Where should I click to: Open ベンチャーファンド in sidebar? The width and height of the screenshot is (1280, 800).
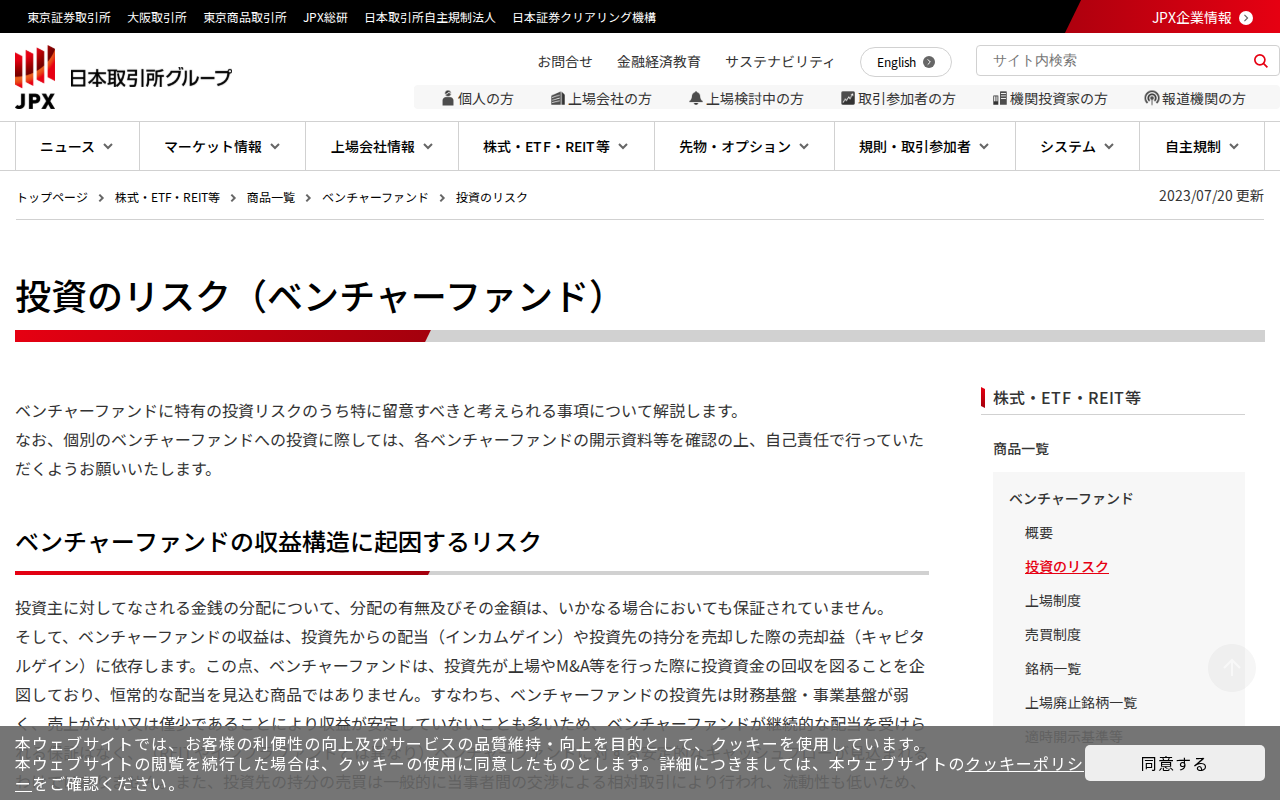(1071, 499)
